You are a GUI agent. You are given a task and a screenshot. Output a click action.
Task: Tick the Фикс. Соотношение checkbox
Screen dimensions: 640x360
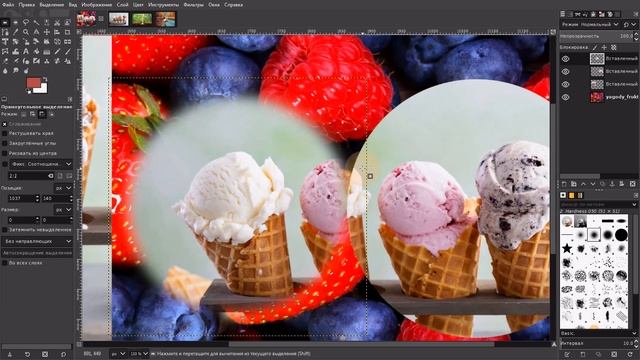(x=5, y=164)
